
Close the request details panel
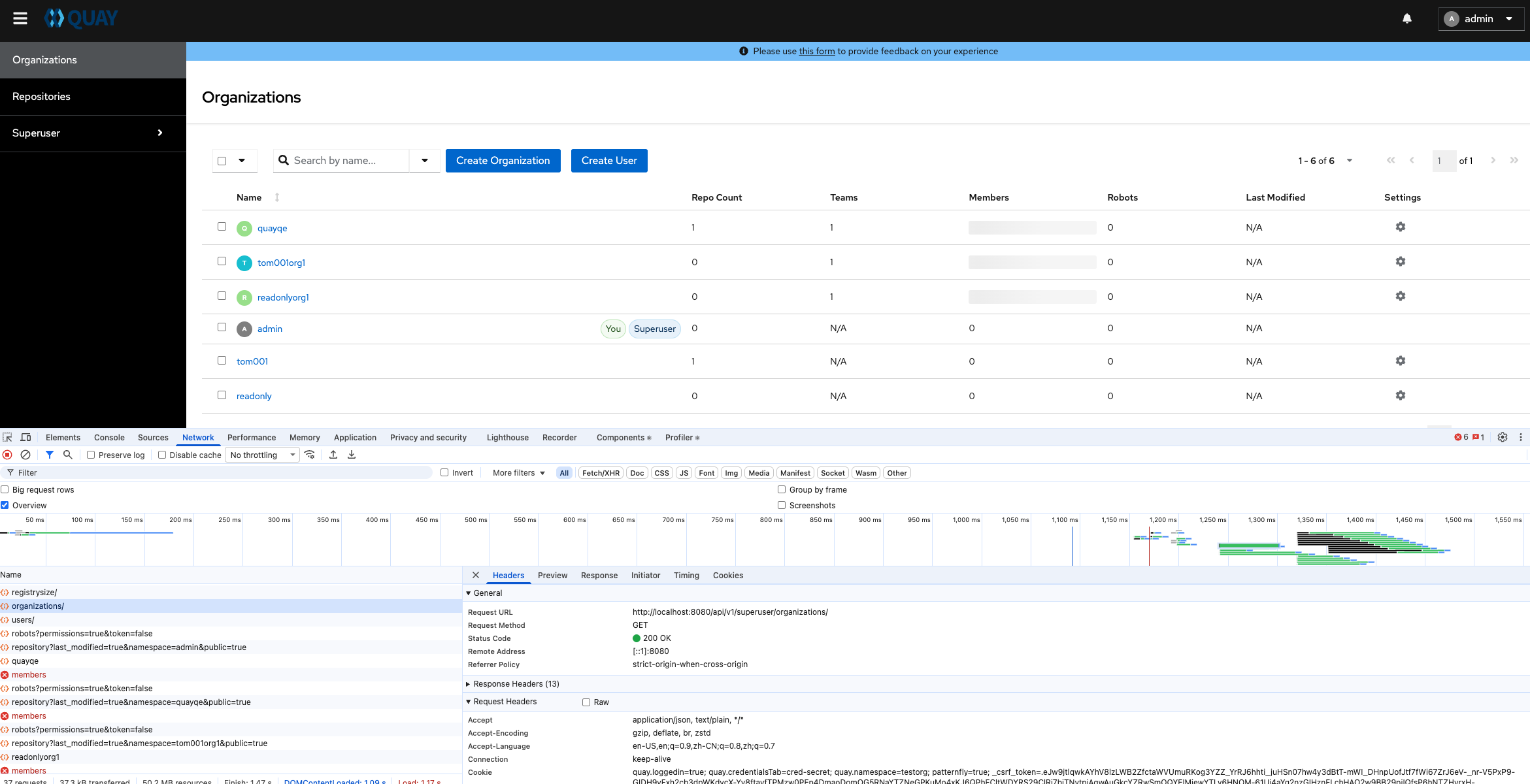(476, 575)
